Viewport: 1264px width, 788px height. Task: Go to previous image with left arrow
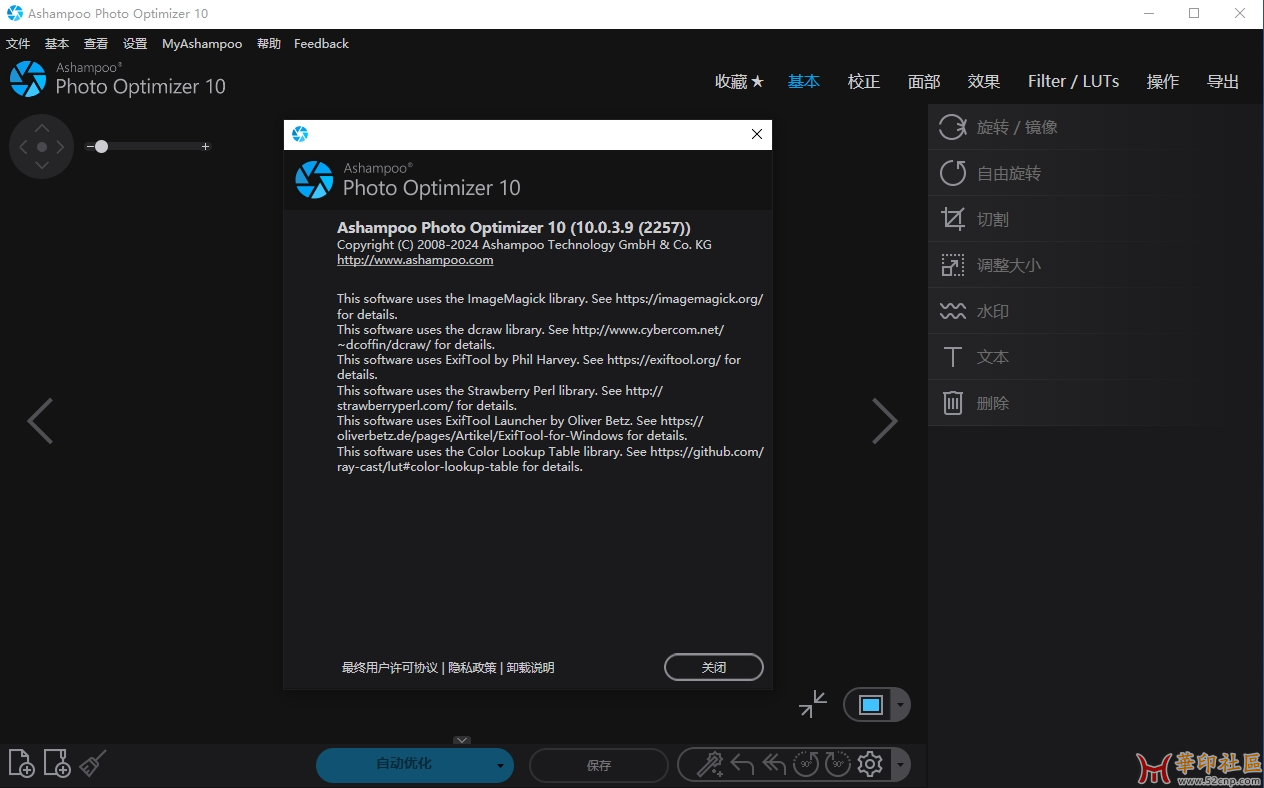(x=40, y=421)
